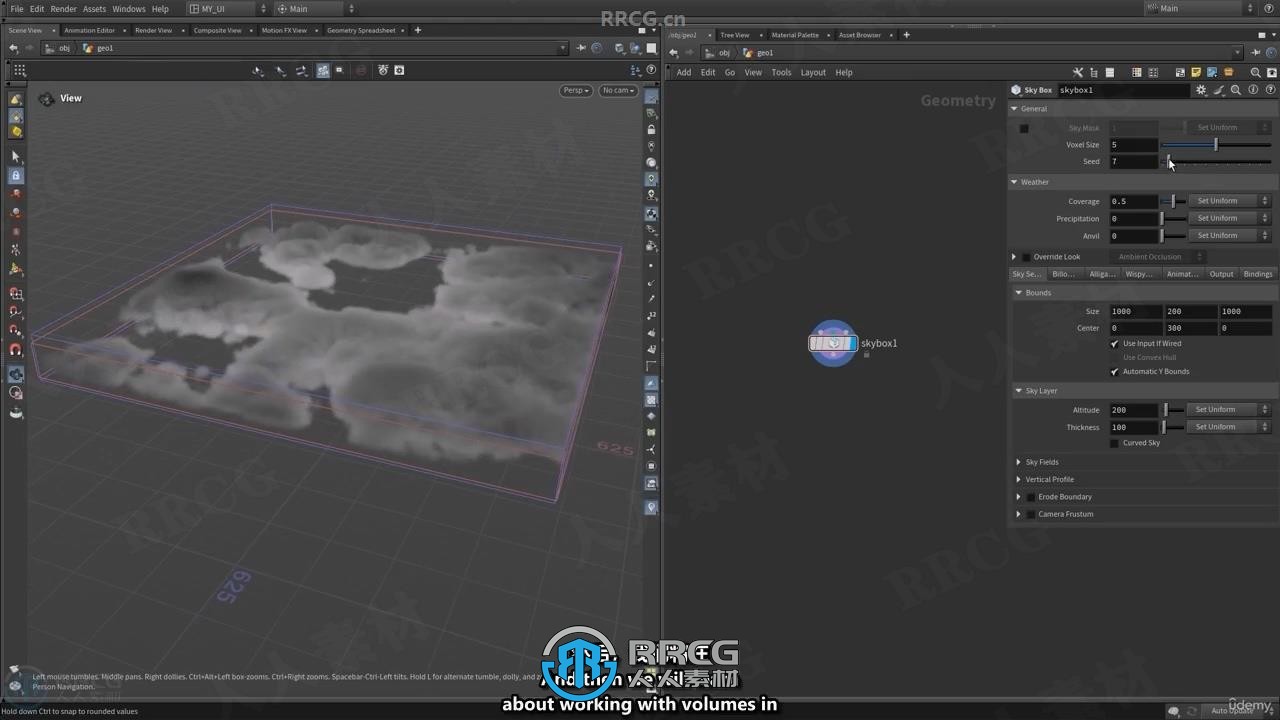This screenshot has width=1280, height=720.
Task: Click the Sky Box node type icon
Action: pos(1016,90)
